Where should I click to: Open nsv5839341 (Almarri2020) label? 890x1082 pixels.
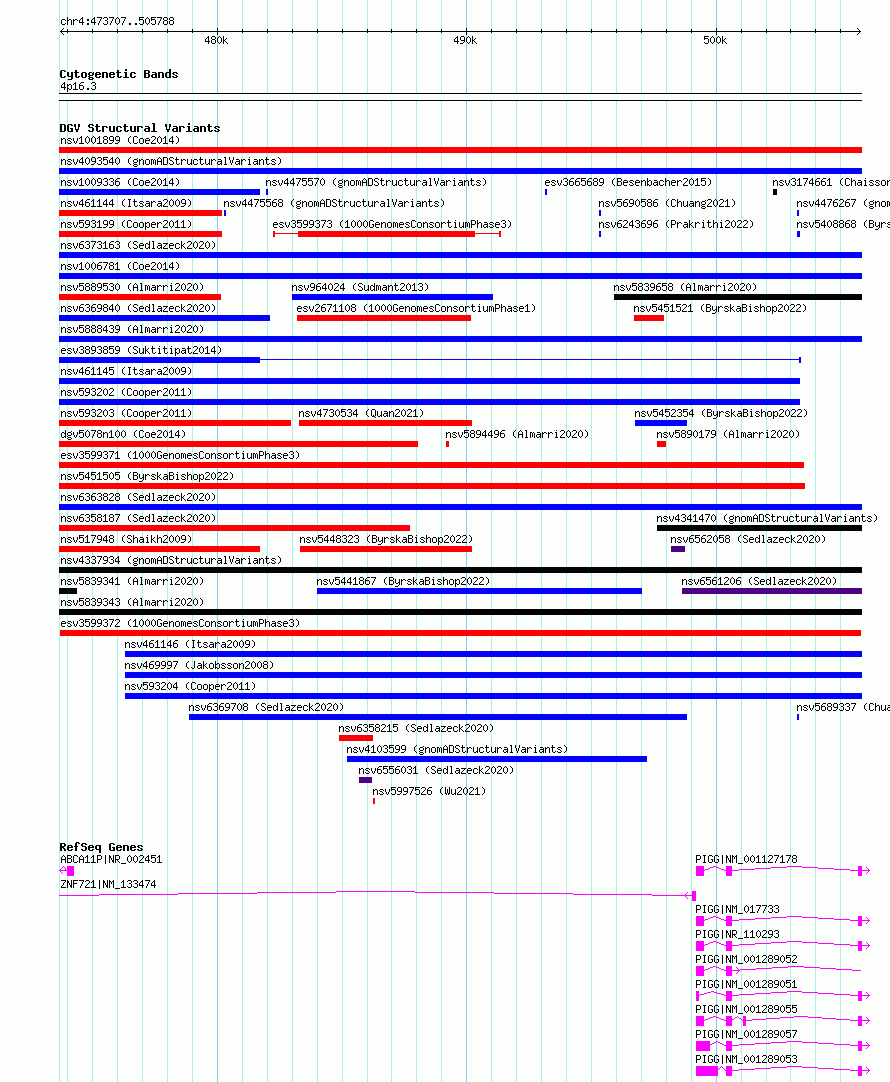tap(132, 582)
